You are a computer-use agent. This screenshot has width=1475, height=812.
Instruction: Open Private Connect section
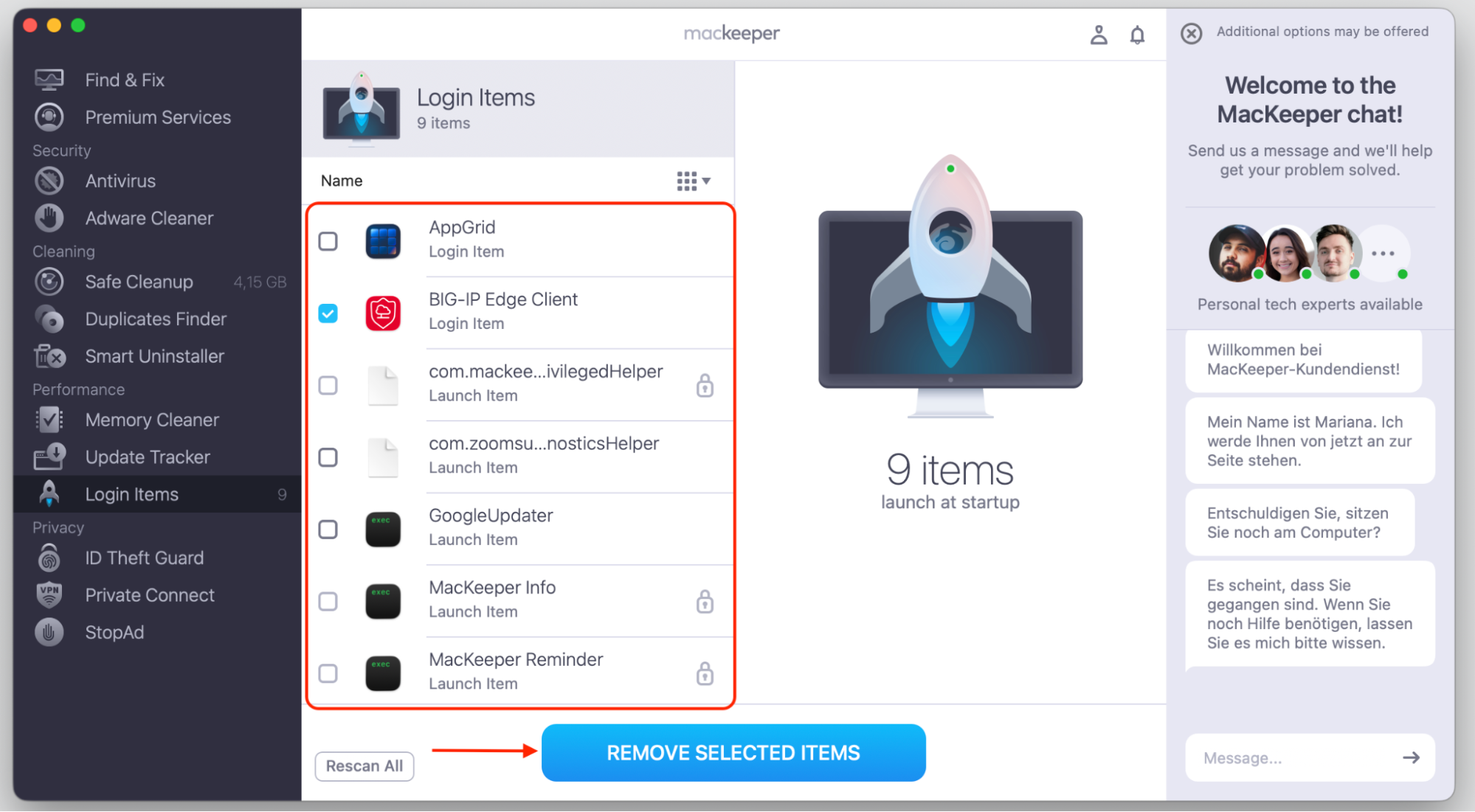pos(150,595)
